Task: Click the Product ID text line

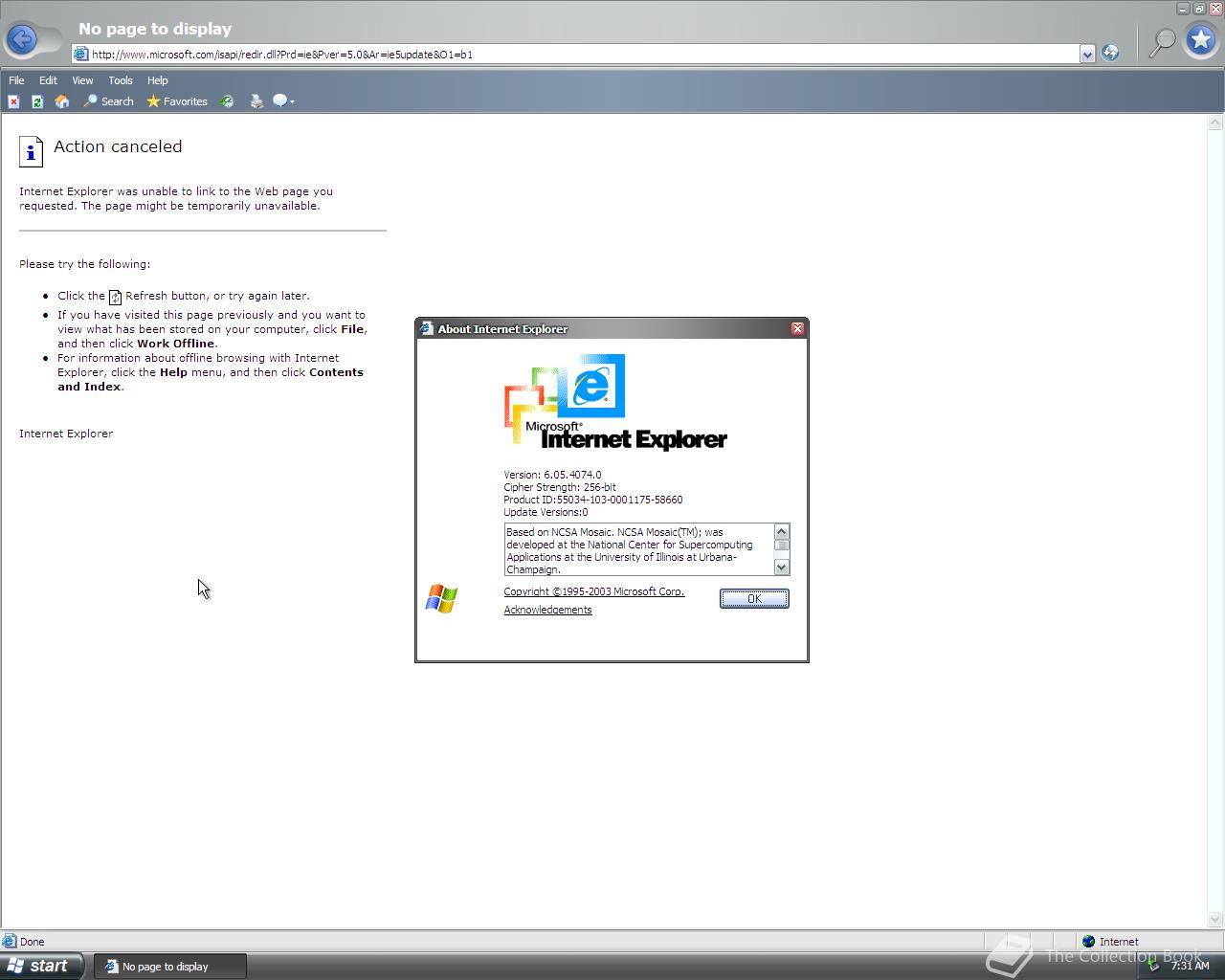Action: 593,500
